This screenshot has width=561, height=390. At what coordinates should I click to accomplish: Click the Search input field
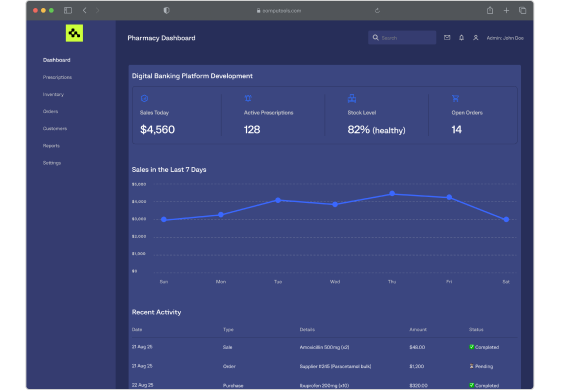coord(402,38)
